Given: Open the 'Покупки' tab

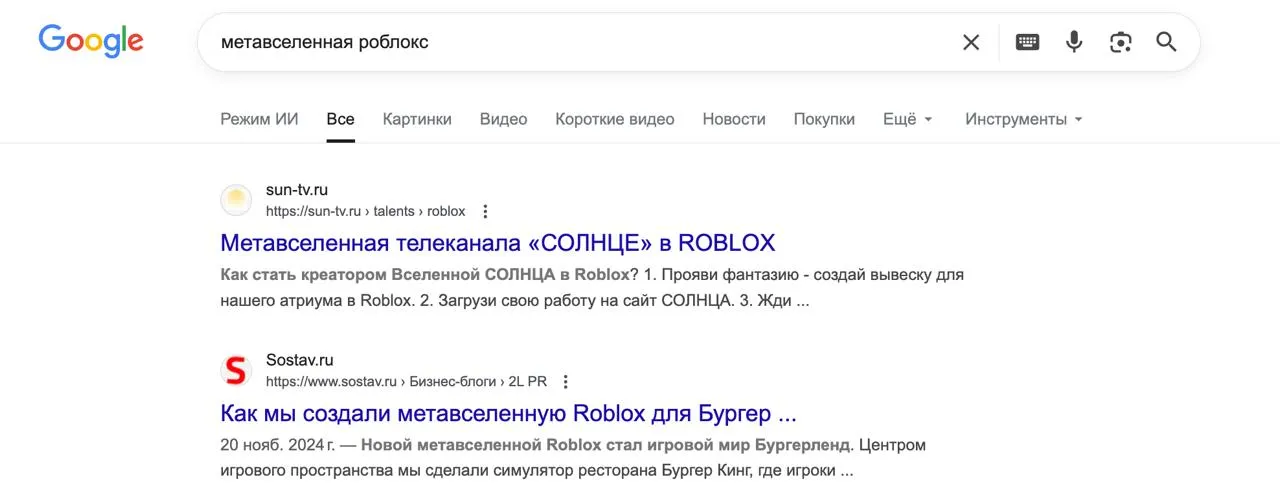Looking at the screenshot, I should coord(824,119).
